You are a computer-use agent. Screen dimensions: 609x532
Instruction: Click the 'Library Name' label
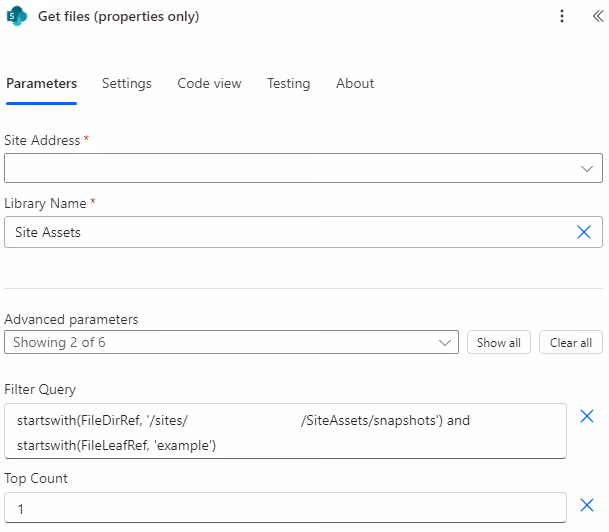[45, 203]
